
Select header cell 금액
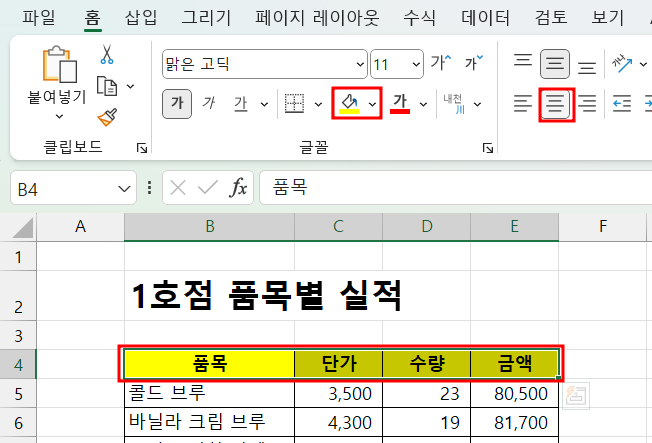click(x=514, y=364)
